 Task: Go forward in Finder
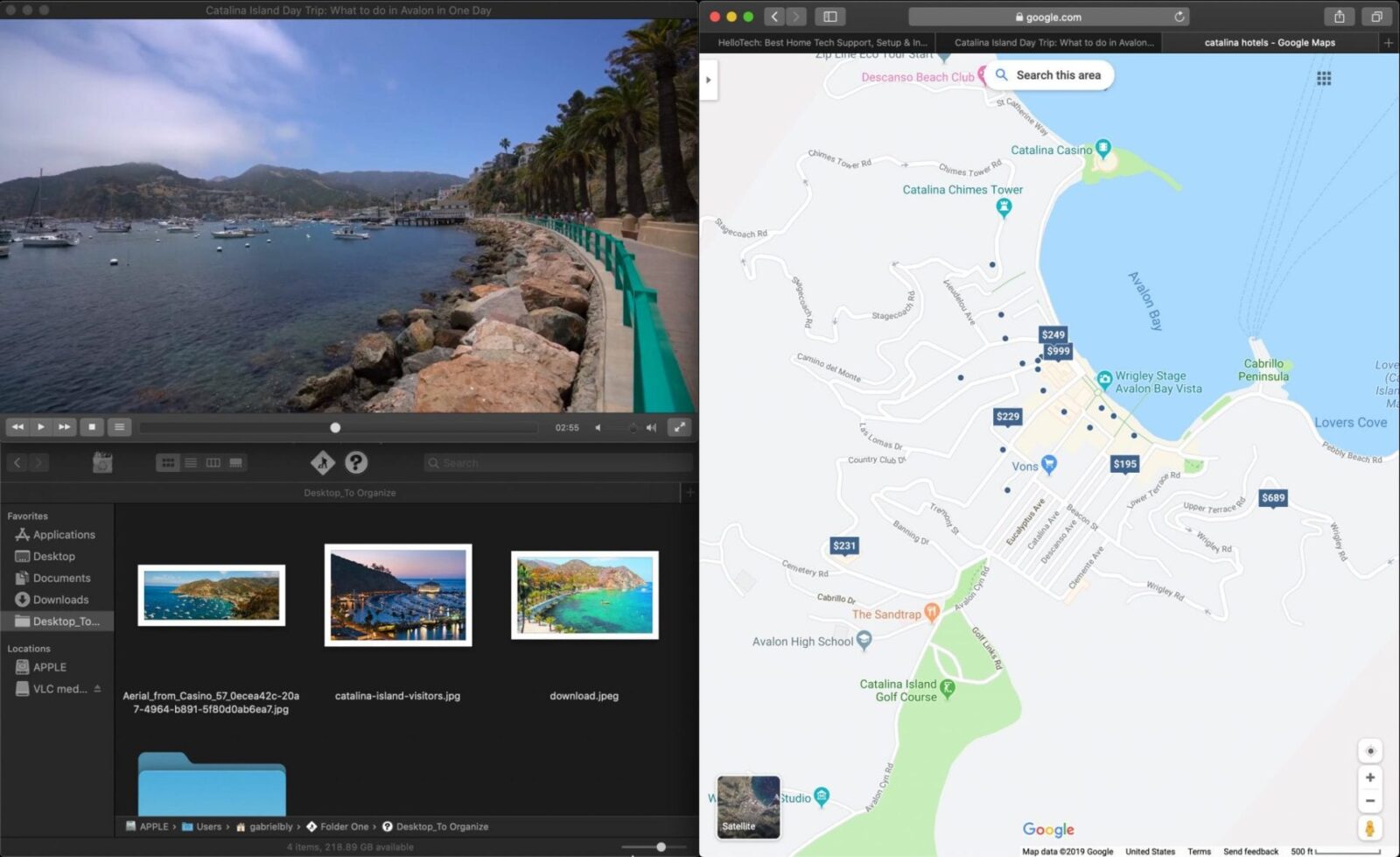coord(38,462)
